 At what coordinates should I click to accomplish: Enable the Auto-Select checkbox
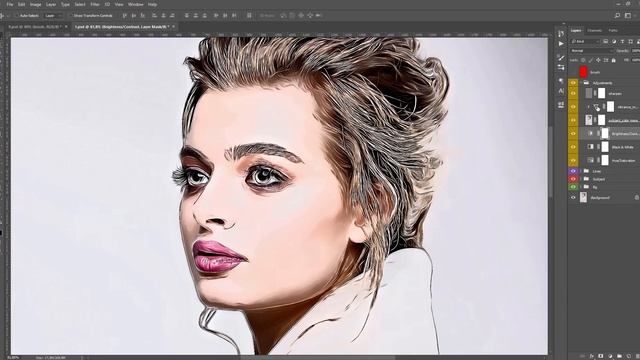(x=16, y=16)
